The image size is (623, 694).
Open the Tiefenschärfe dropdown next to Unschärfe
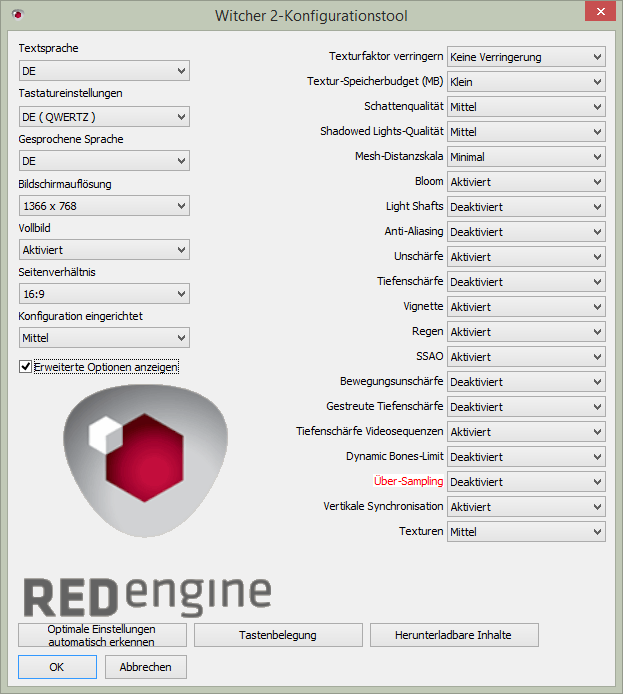click(x=526, y=282)
